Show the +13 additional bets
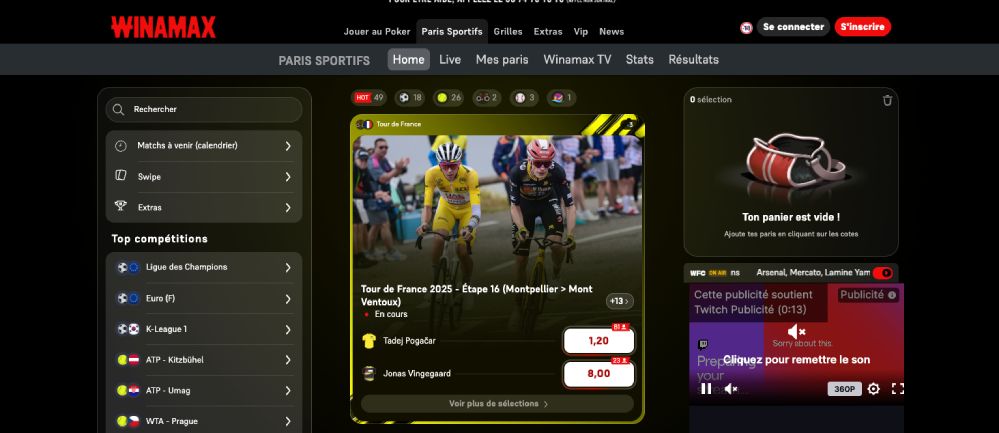 coord(619,301)
